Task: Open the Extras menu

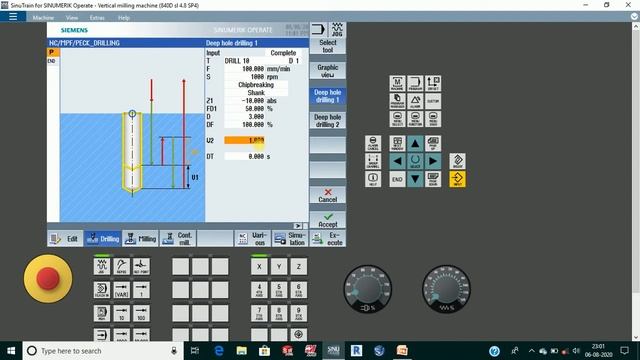Action: click(x=97, y=18)
